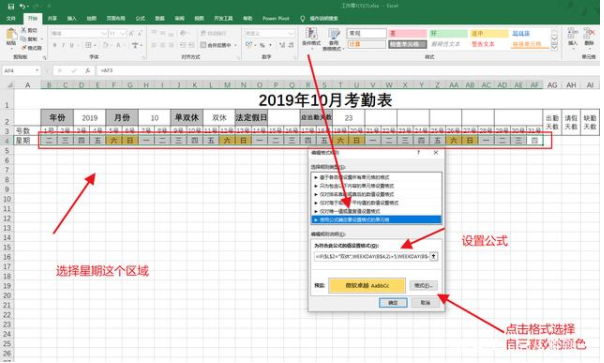Click the Orientation text angle icon
Screen dimensions: 604x363
183,34
